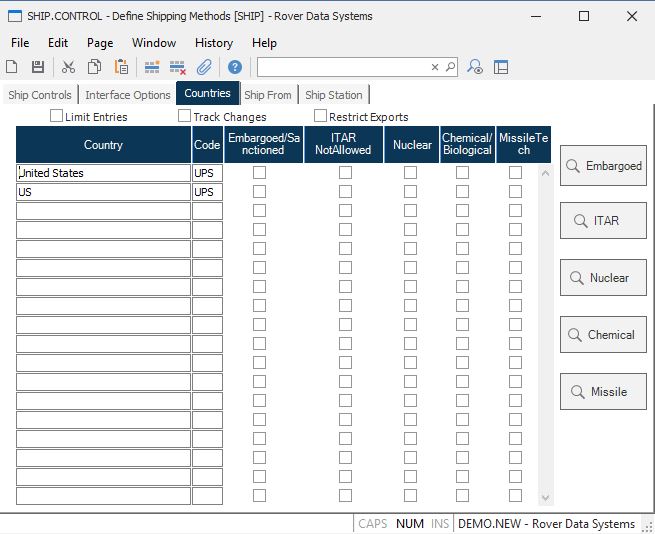Clear the toolbar search box with X

click(435, 67)
